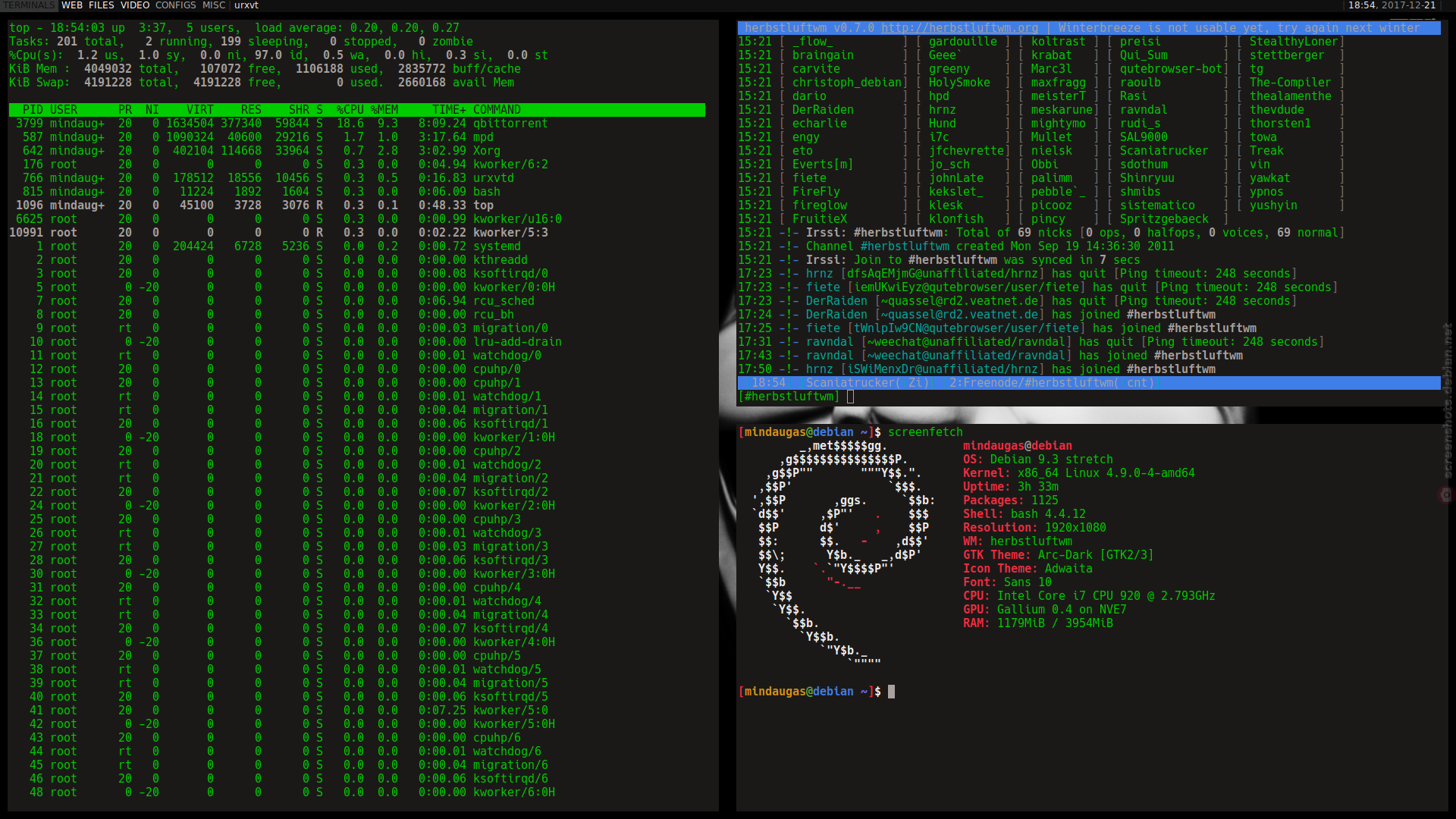Click the WM: herbstluftwm line
The width and height of the screenshot is (1456, 819).
[1018, 541]
